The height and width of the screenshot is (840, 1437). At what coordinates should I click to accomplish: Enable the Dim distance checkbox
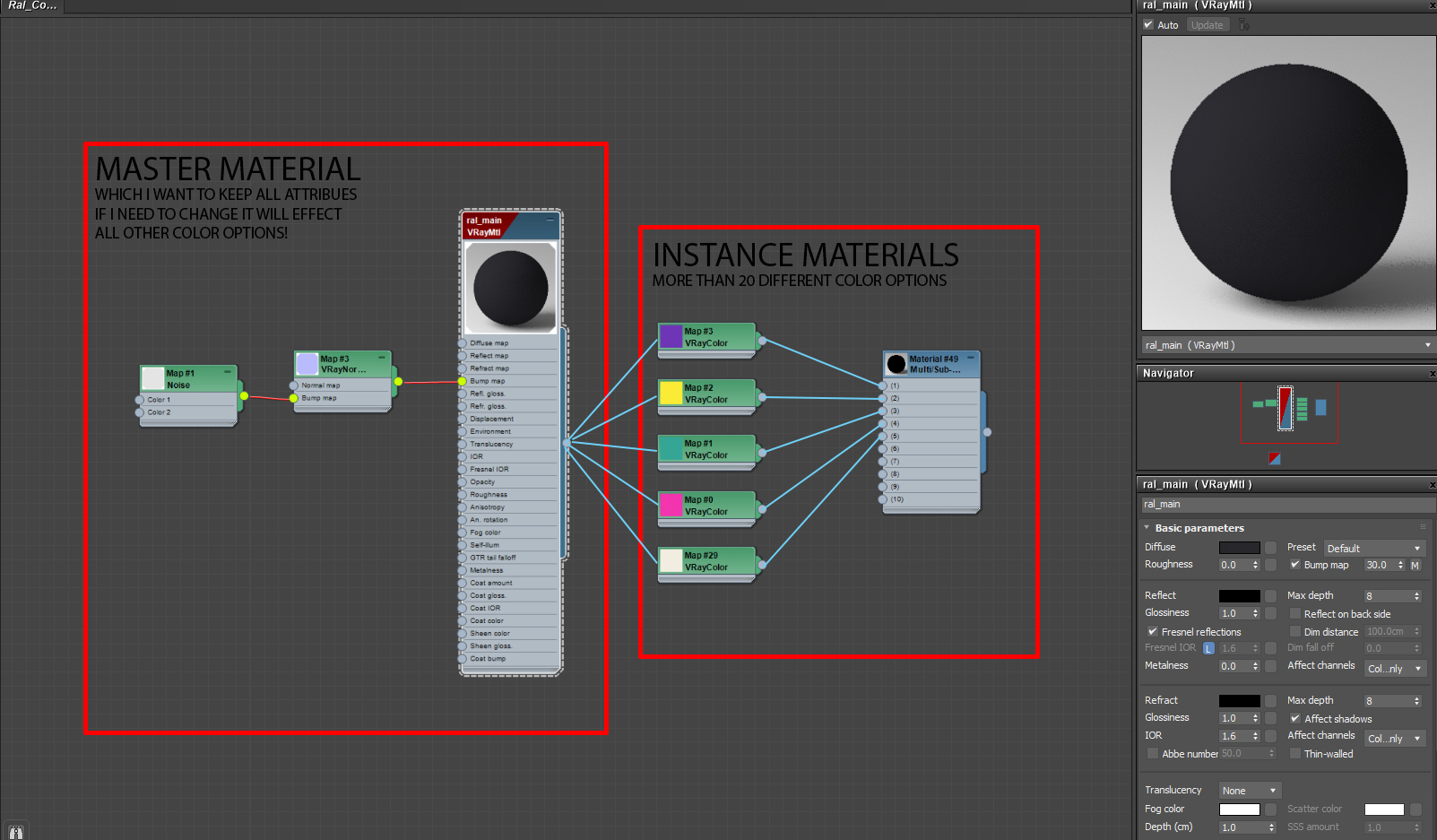(1295, 632)
